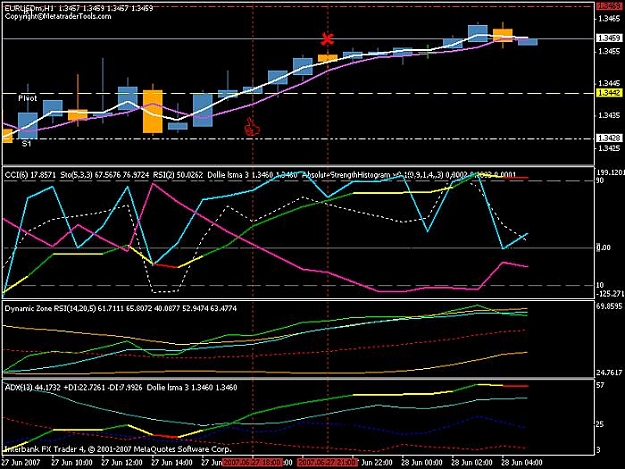The height and width of the screenshot is (469, 625).
Task: Select the Pivot line label
Action: [x=27, y=98]
